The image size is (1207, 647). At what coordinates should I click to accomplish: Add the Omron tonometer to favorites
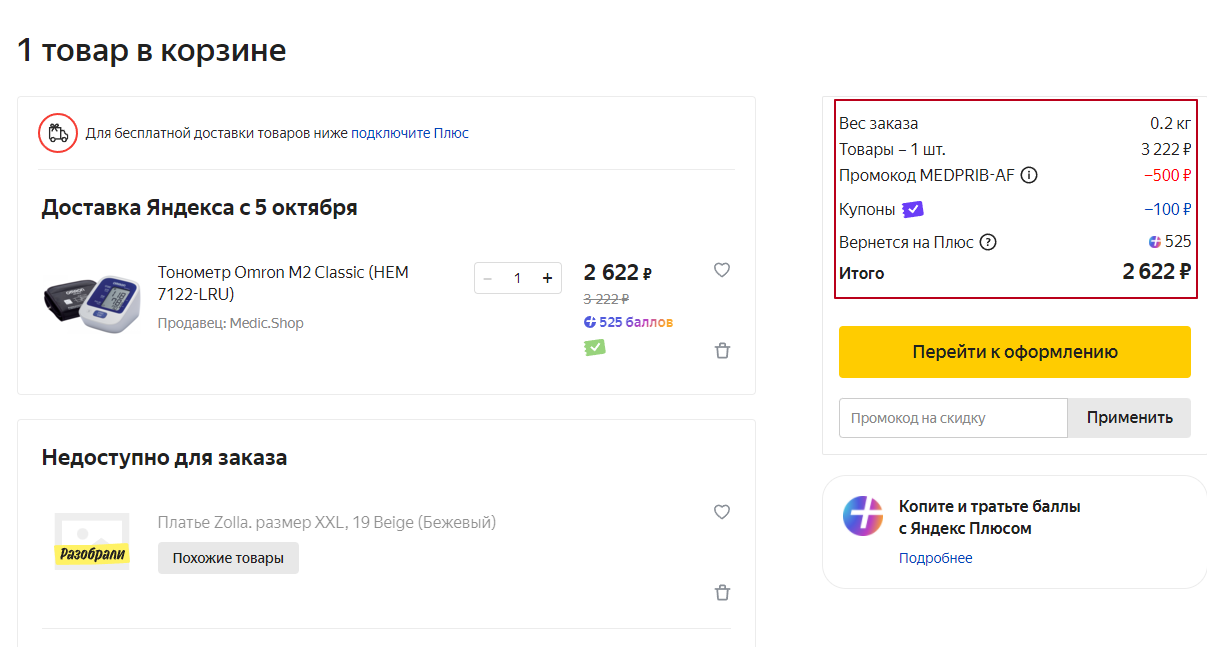722,270
